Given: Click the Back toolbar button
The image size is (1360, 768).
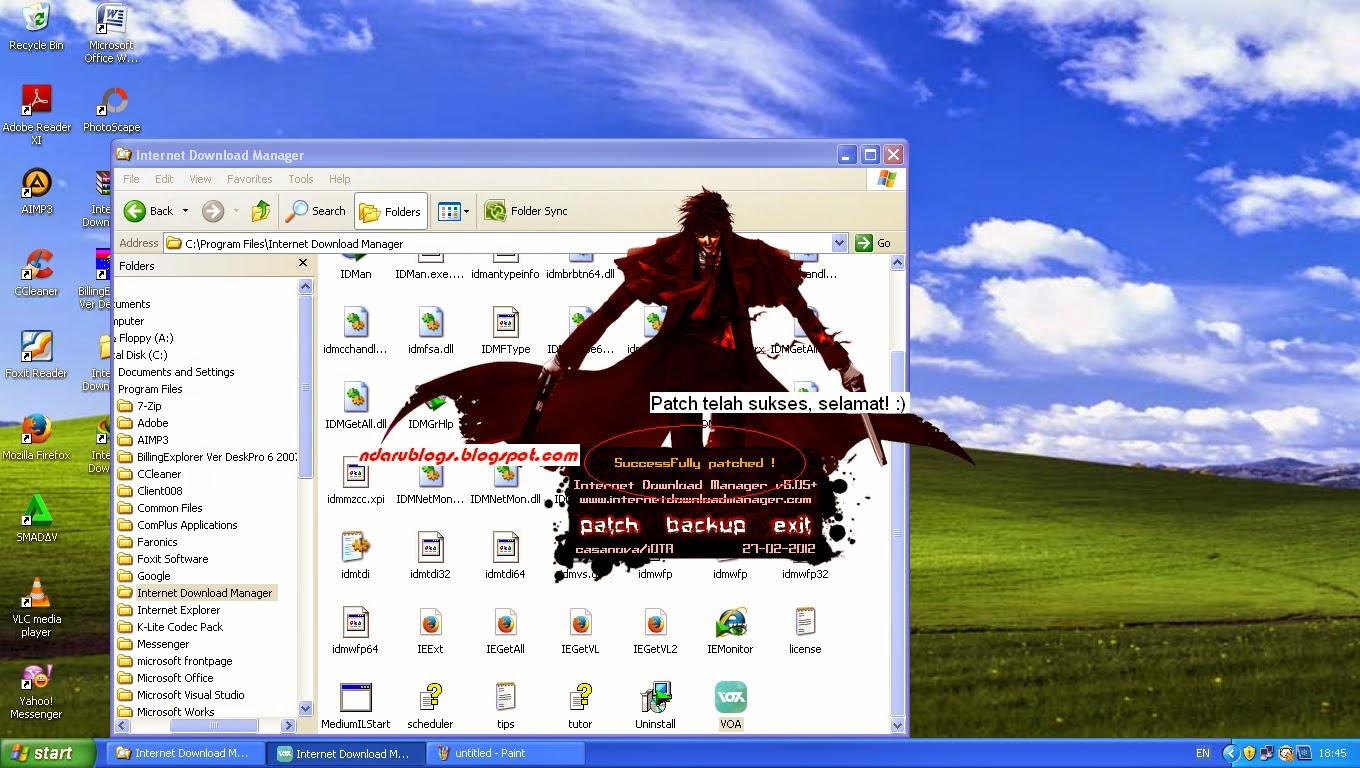Looking at the screenshot, I should tap(149, 211).
